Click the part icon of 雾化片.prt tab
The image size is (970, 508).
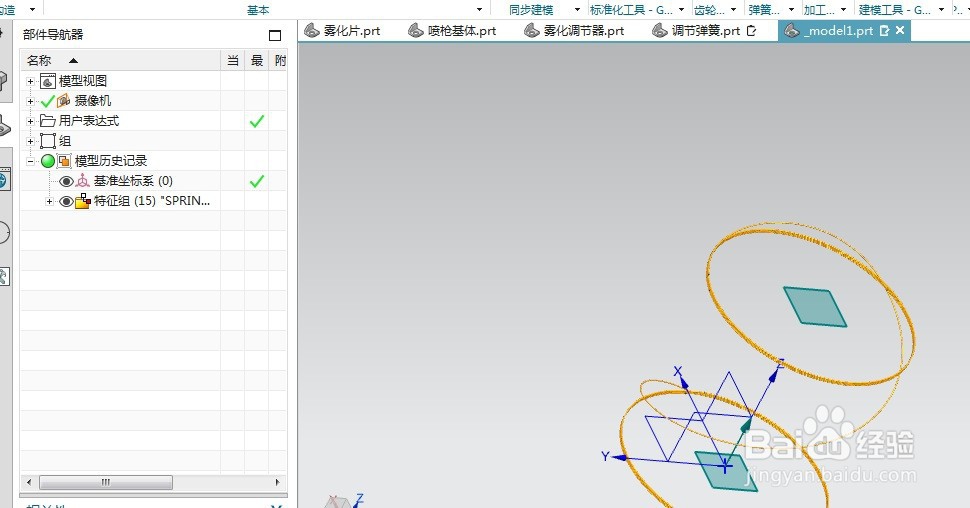[x=312, y=30]
